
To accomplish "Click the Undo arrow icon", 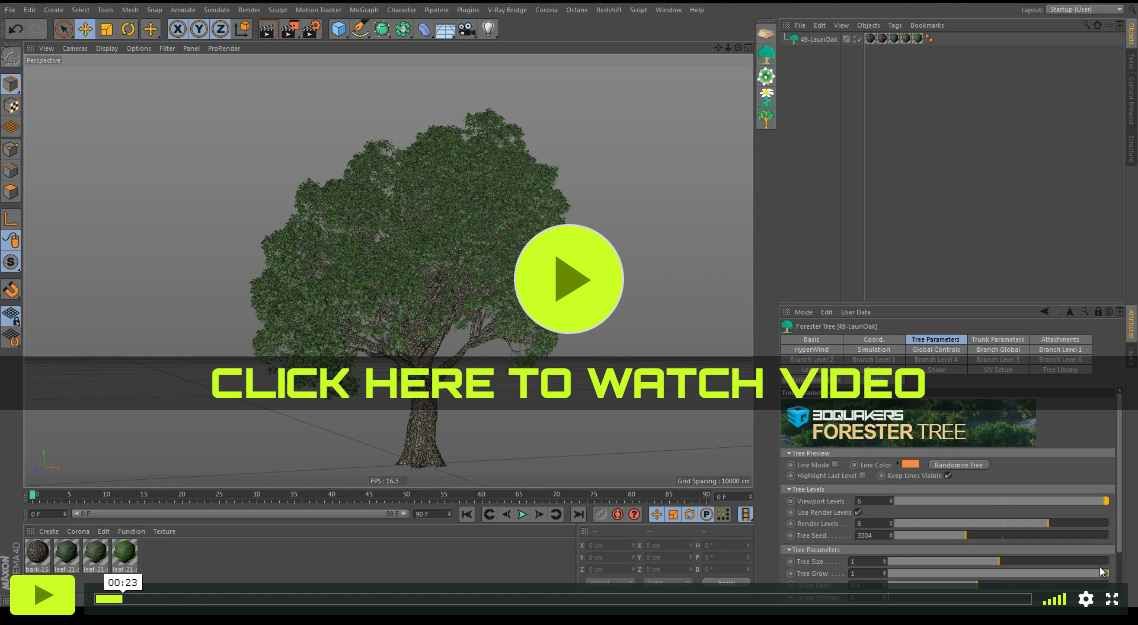I will (x=15, y=29).
